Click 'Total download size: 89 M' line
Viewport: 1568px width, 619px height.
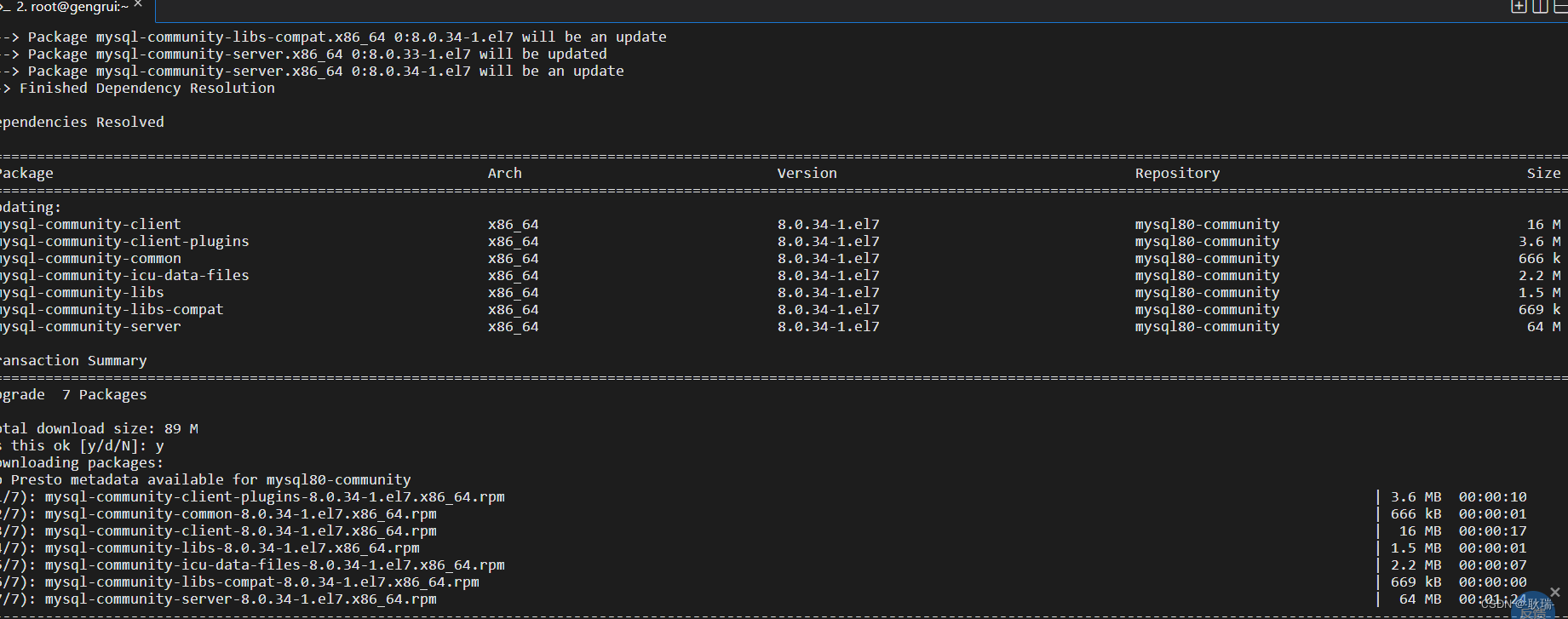pos(99,428)
